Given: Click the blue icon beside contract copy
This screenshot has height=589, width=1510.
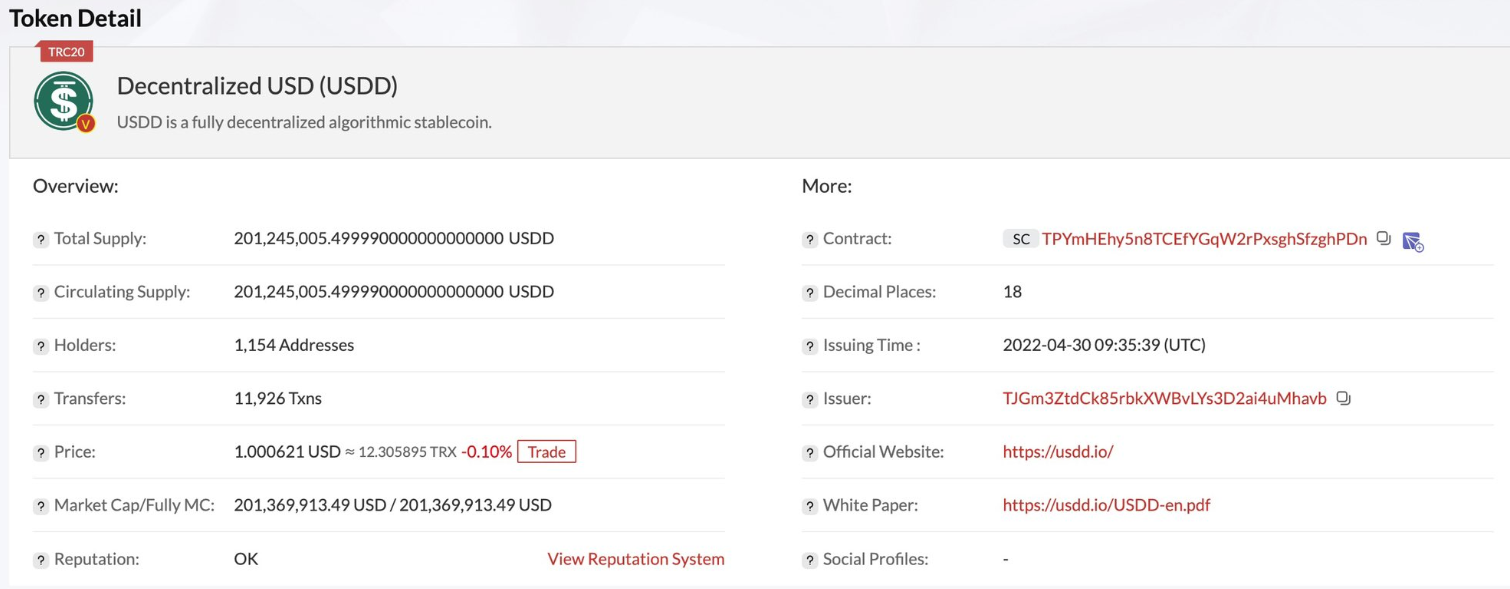Looking at the screenshot, I should point(1413,241).
